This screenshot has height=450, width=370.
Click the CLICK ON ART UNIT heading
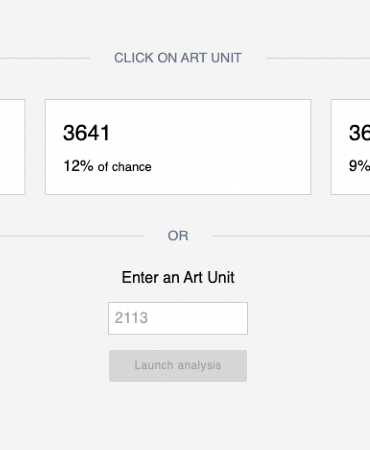(x=178, y=58)
